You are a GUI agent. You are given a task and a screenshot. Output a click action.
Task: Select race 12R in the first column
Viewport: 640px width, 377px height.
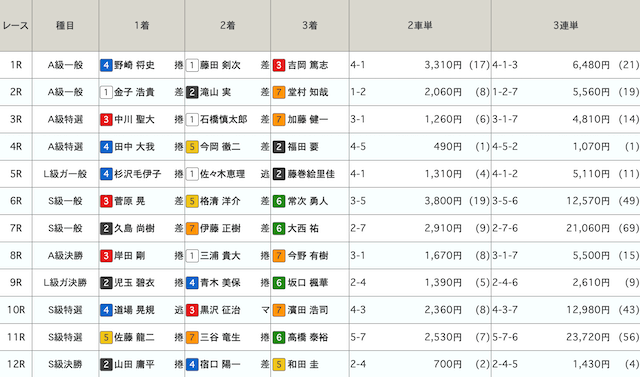[16, 364]
